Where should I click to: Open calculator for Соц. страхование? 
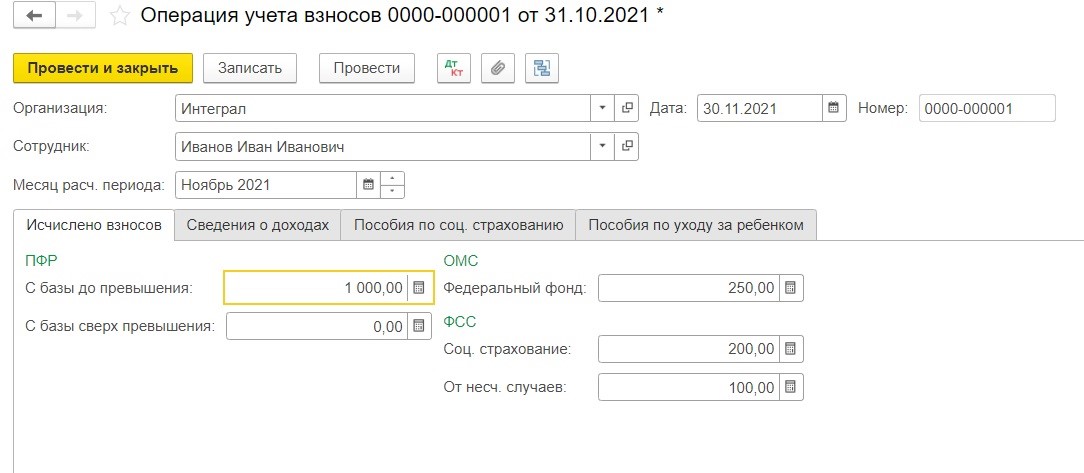[792, 349]
